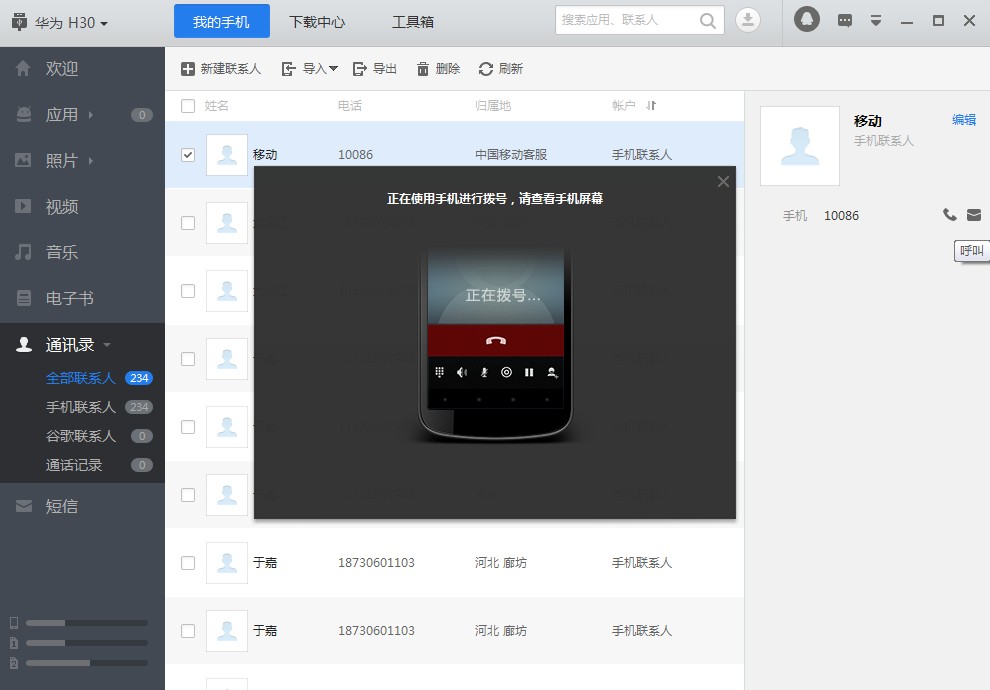Hang up with the red end-call button
The height and width of the screenshot is (690, 990).
(x=496, y=340)
